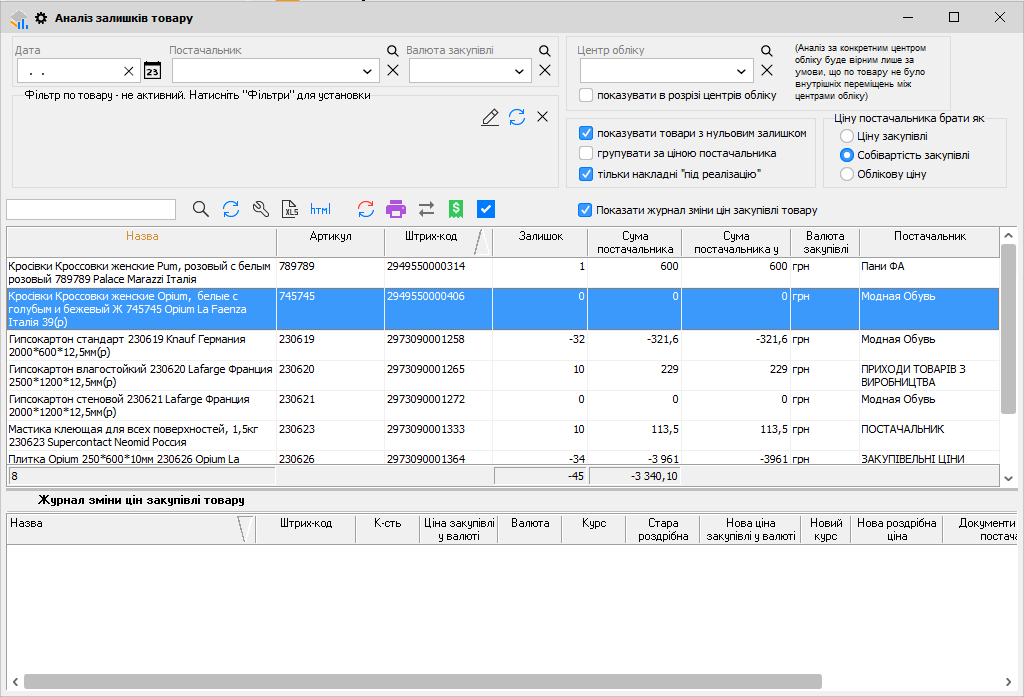Check 'групувати за ціною постачальника'

[587, 153]
